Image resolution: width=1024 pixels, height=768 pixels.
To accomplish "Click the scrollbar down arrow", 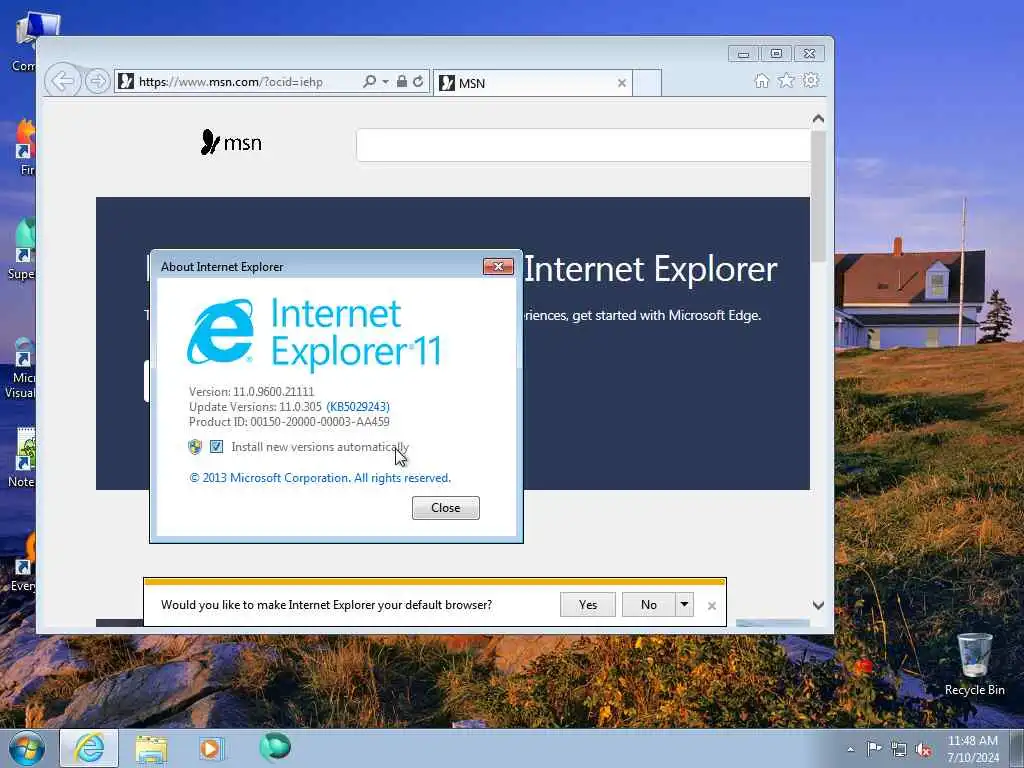I will pyautogui.click(x=818, y=605).
